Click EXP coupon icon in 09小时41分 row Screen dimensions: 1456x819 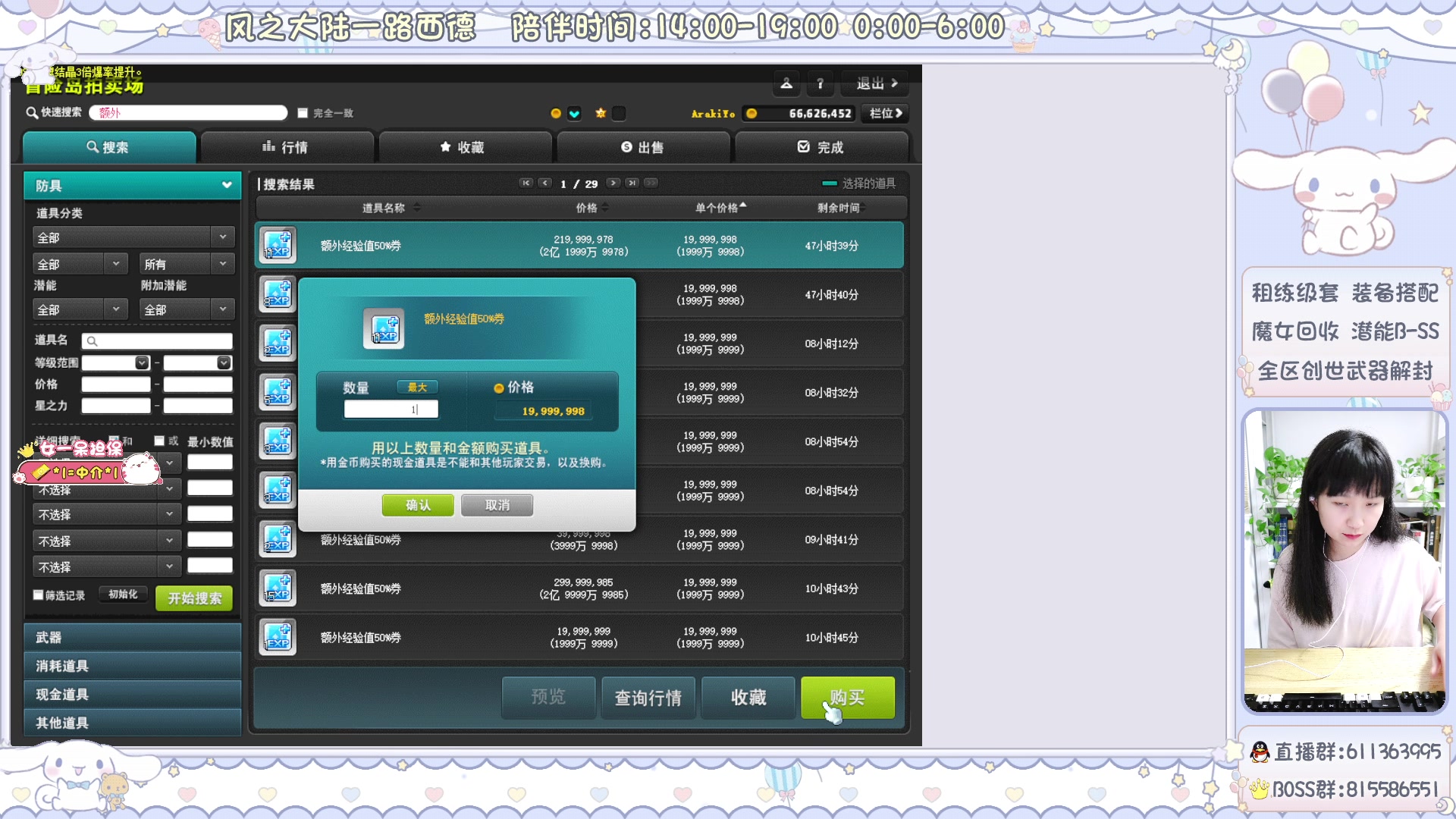pos(278,539)
